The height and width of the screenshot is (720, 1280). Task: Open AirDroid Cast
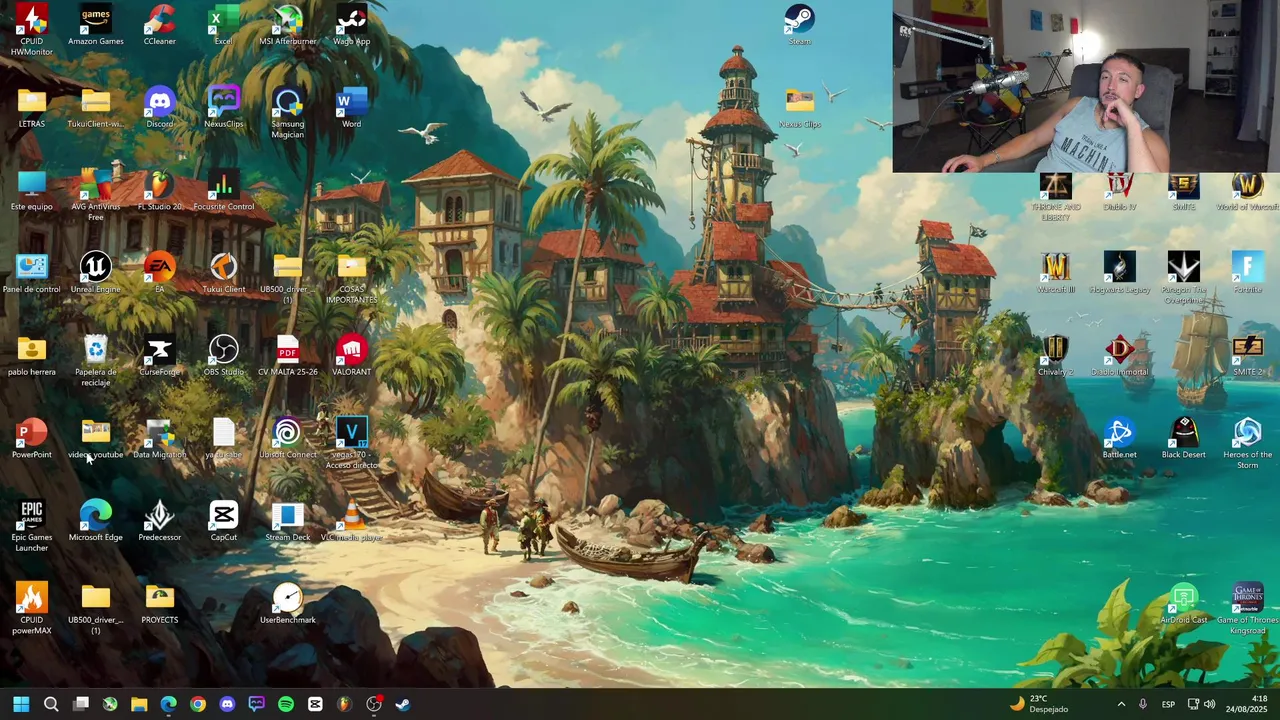click(x=1184, y=603)
